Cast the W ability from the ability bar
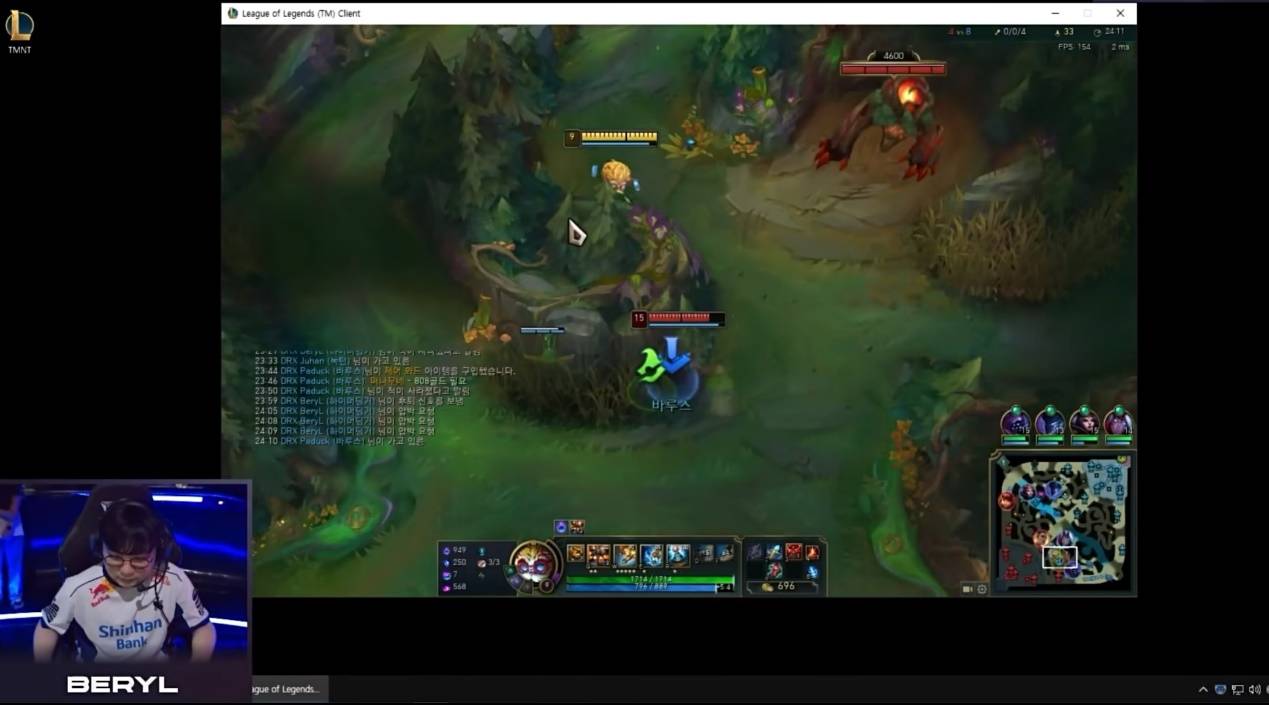The height and width of the screenshot is (705, 1269). point(625,555)
